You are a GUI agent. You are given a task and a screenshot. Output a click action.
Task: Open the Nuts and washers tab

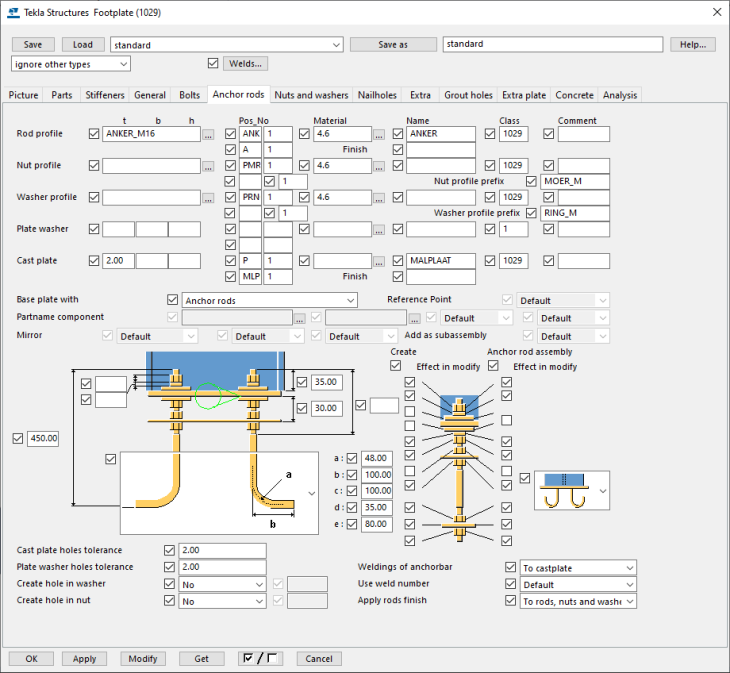[x=311, y=95]
